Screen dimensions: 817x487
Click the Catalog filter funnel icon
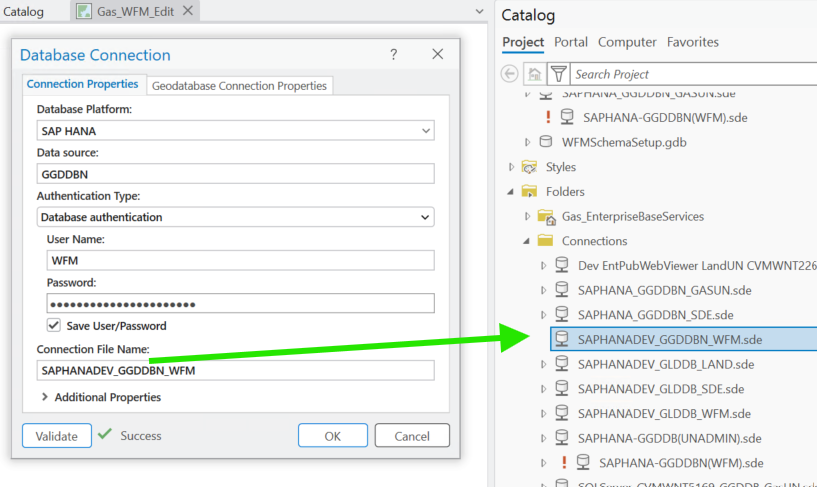click(x=559, y=74)
